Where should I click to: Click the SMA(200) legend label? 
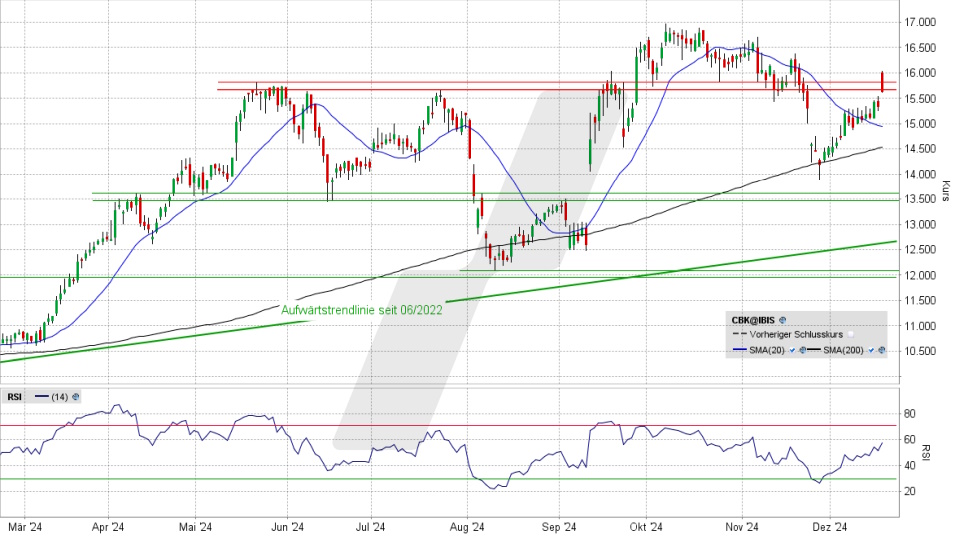(x=843, y=350)
